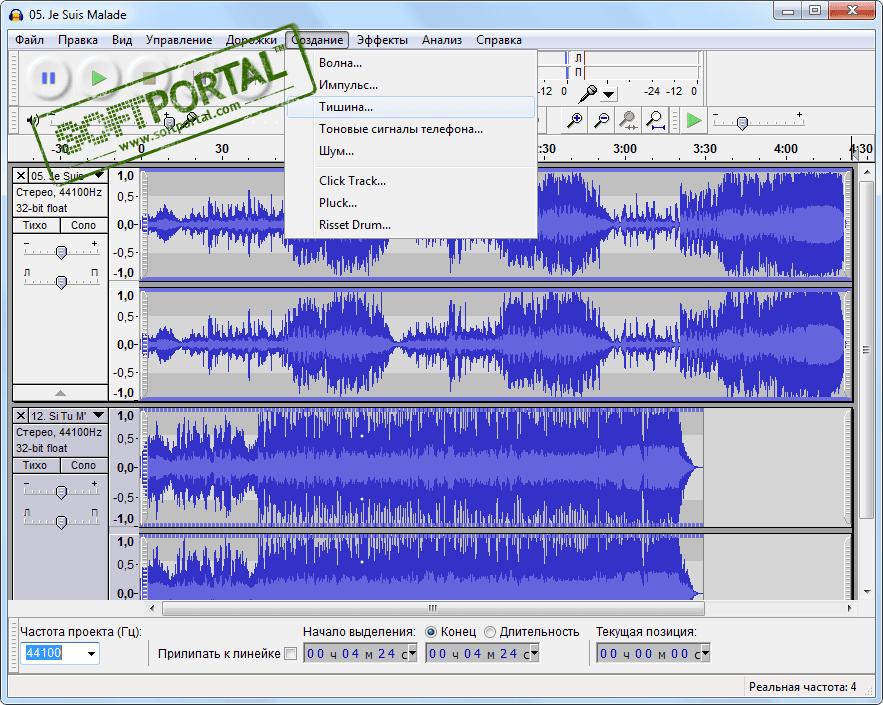883x705 pixels.
Task: Enable the snap to ruler checkbox
Action: pos(291,654)
